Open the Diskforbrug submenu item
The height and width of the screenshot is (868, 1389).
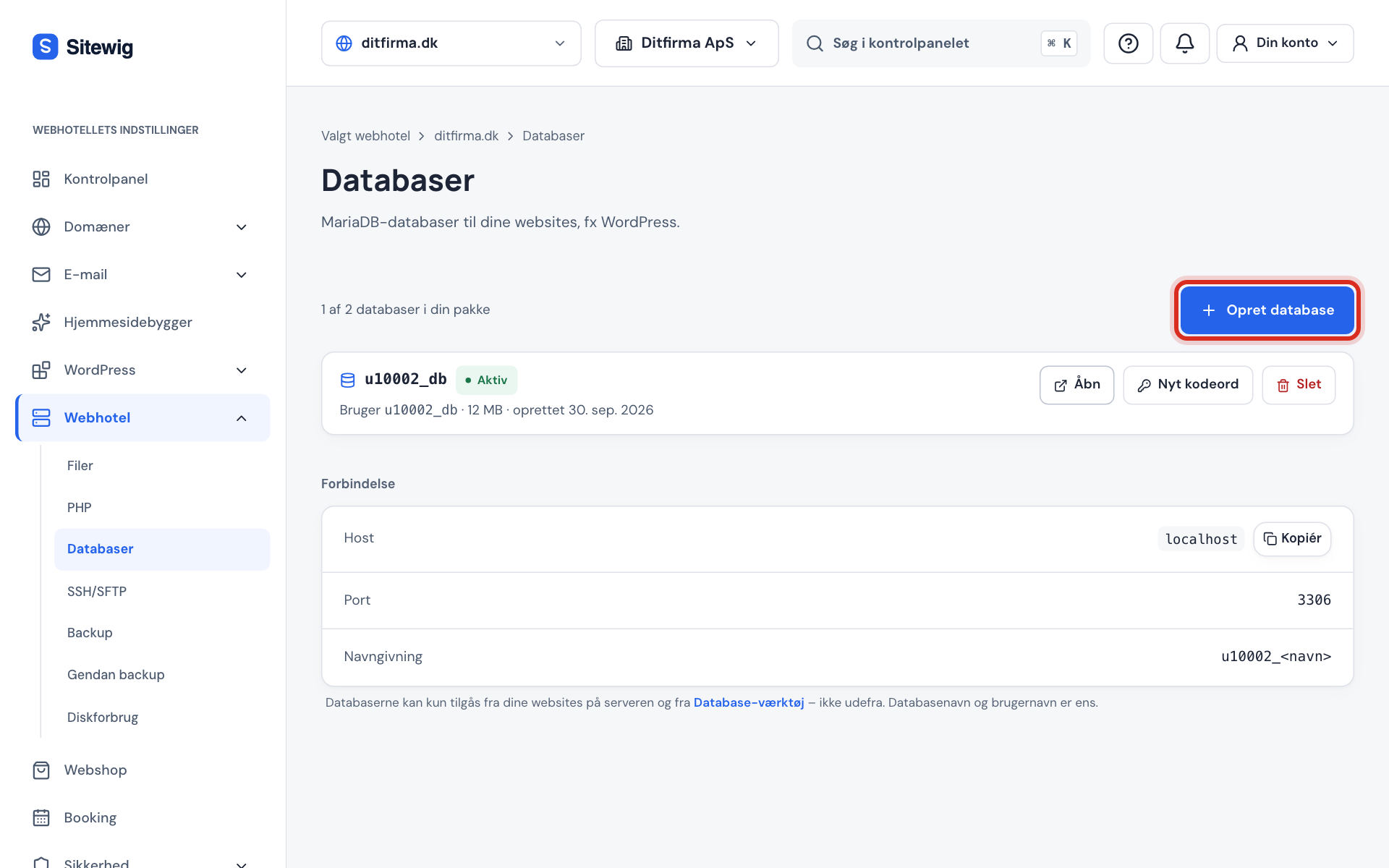[161, 718]
